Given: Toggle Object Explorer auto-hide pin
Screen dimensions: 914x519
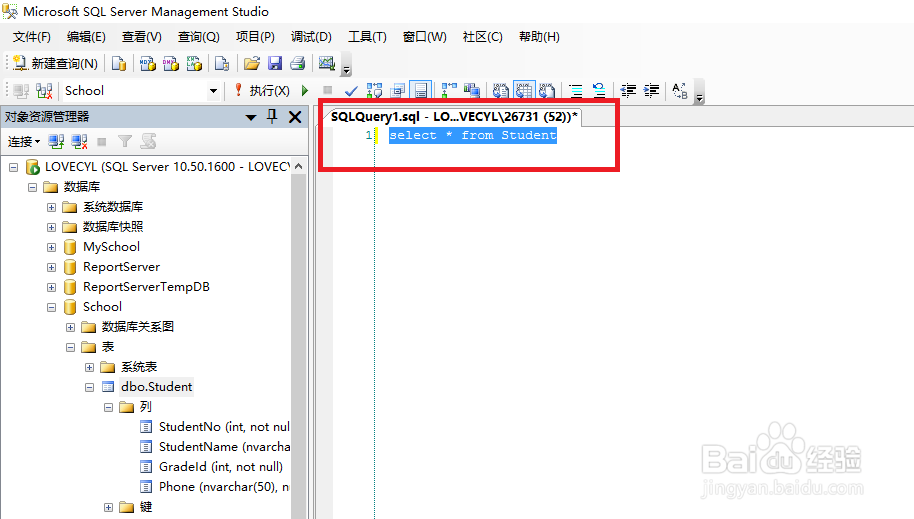Looking at the screenshot, I should coord(272,117).
